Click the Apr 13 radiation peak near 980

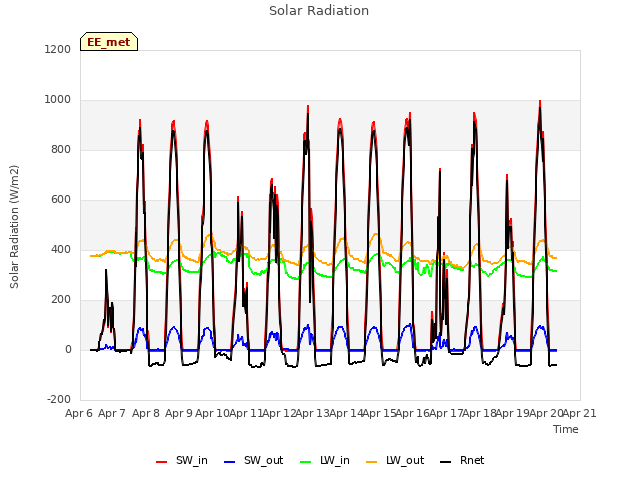[x=308, y=107]
